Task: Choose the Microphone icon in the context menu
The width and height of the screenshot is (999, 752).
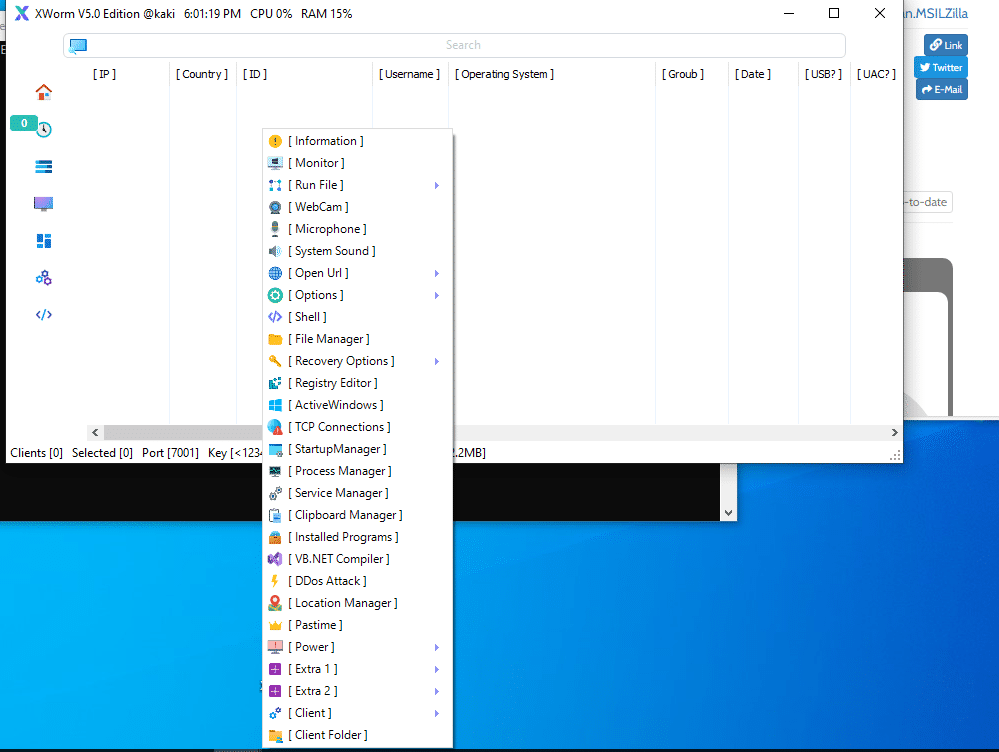Action: (x=275, y=229)
